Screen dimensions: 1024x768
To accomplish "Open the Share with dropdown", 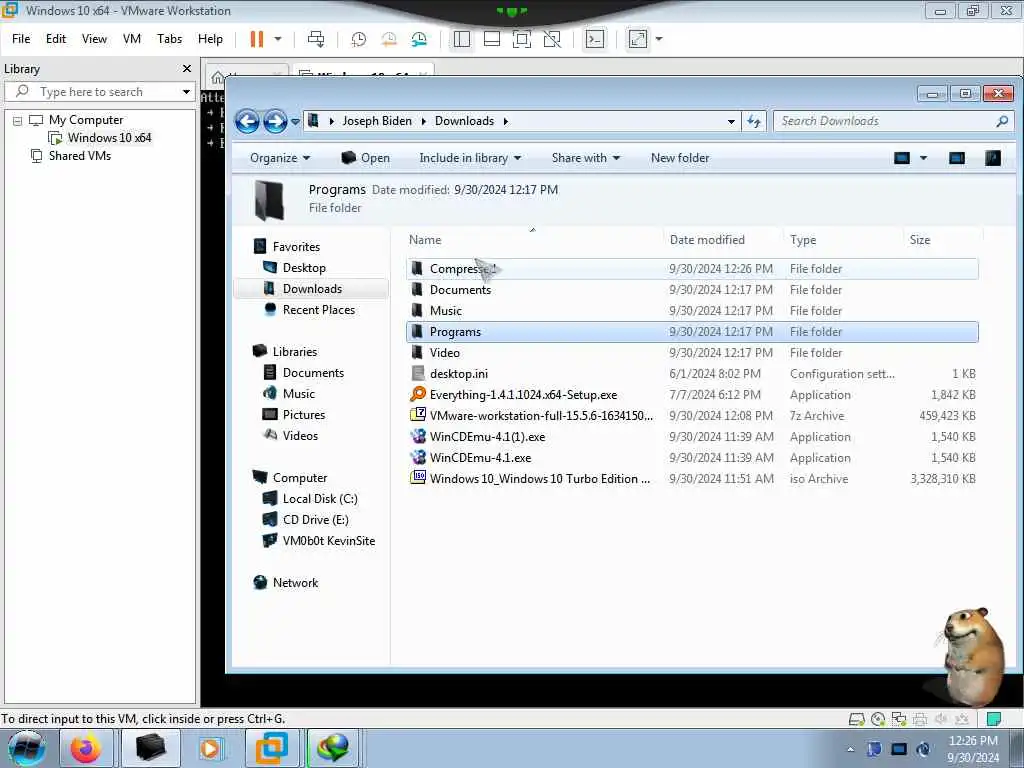I will 585,158.
